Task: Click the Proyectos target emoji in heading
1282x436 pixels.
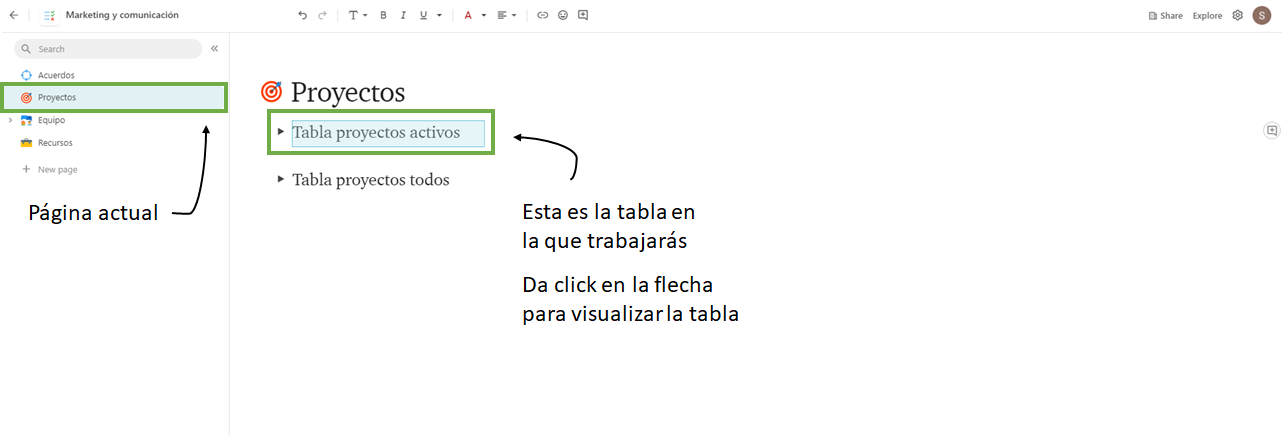Action: 271,92
